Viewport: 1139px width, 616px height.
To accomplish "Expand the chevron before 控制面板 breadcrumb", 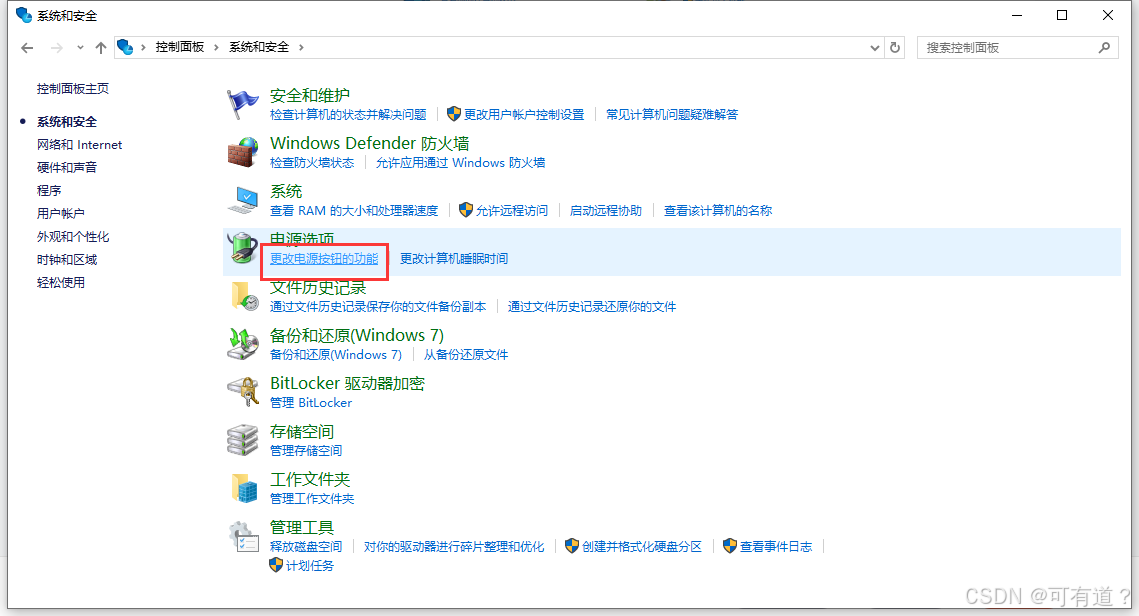I will 143,47.
